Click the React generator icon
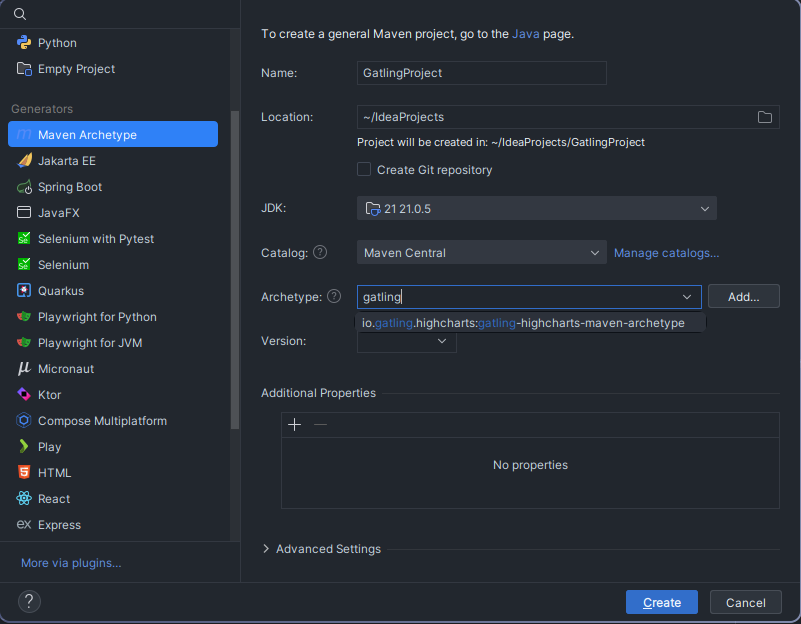Image resolution: width=801 pixels, height=624 pixels. click(x=24, y=499)
